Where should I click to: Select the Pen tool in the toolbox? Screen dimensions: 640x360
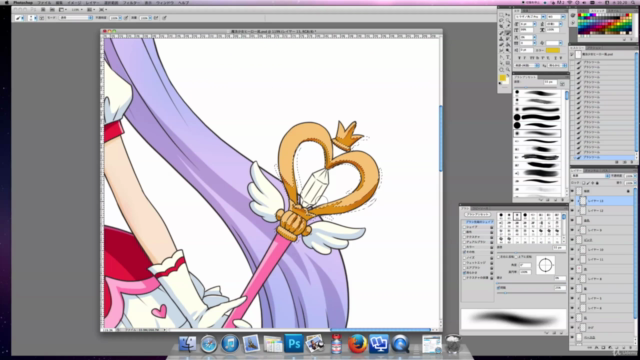pos(501,57)
